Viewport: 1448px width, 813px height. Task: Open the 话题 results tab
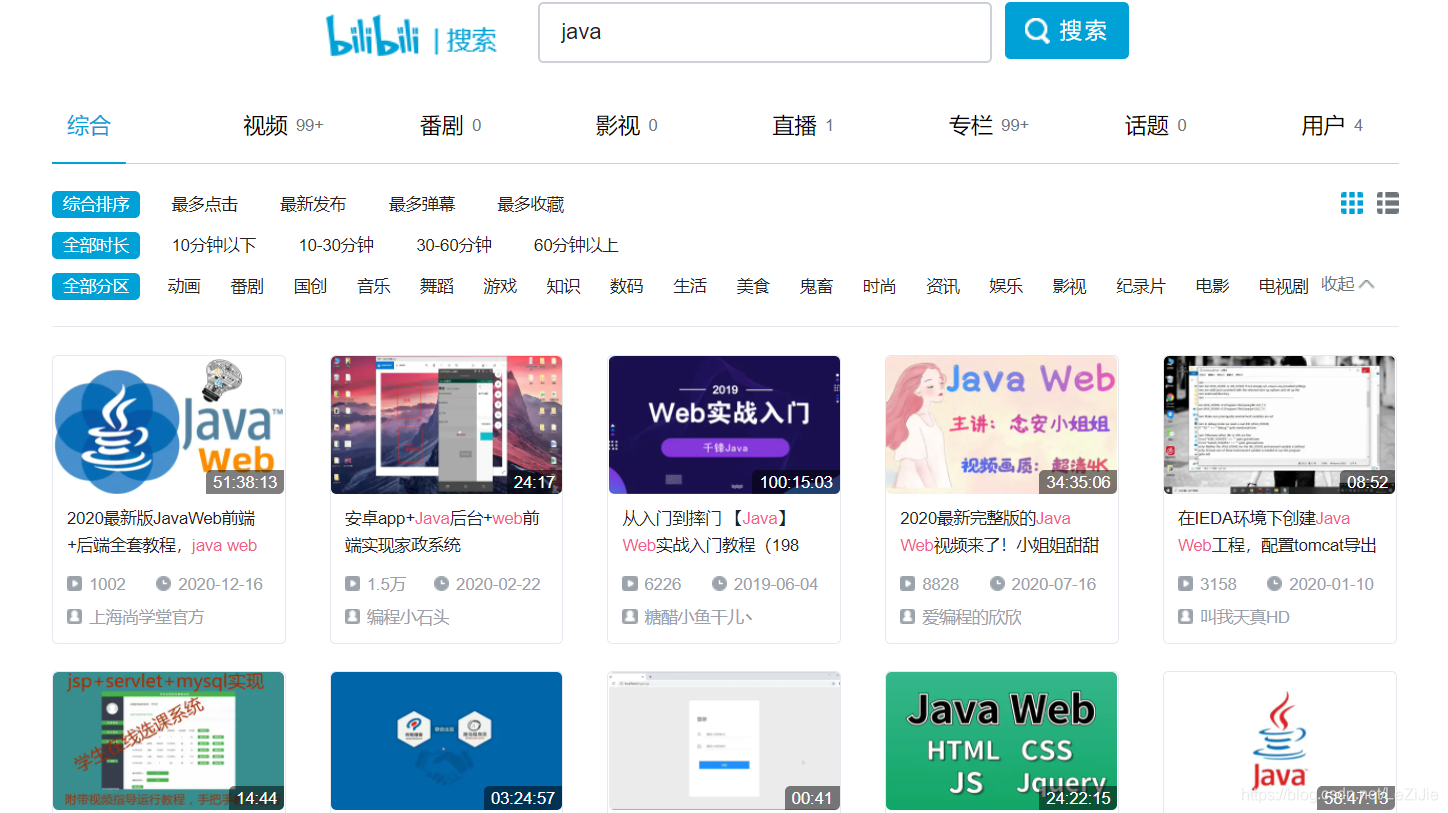pos(1156,126)
